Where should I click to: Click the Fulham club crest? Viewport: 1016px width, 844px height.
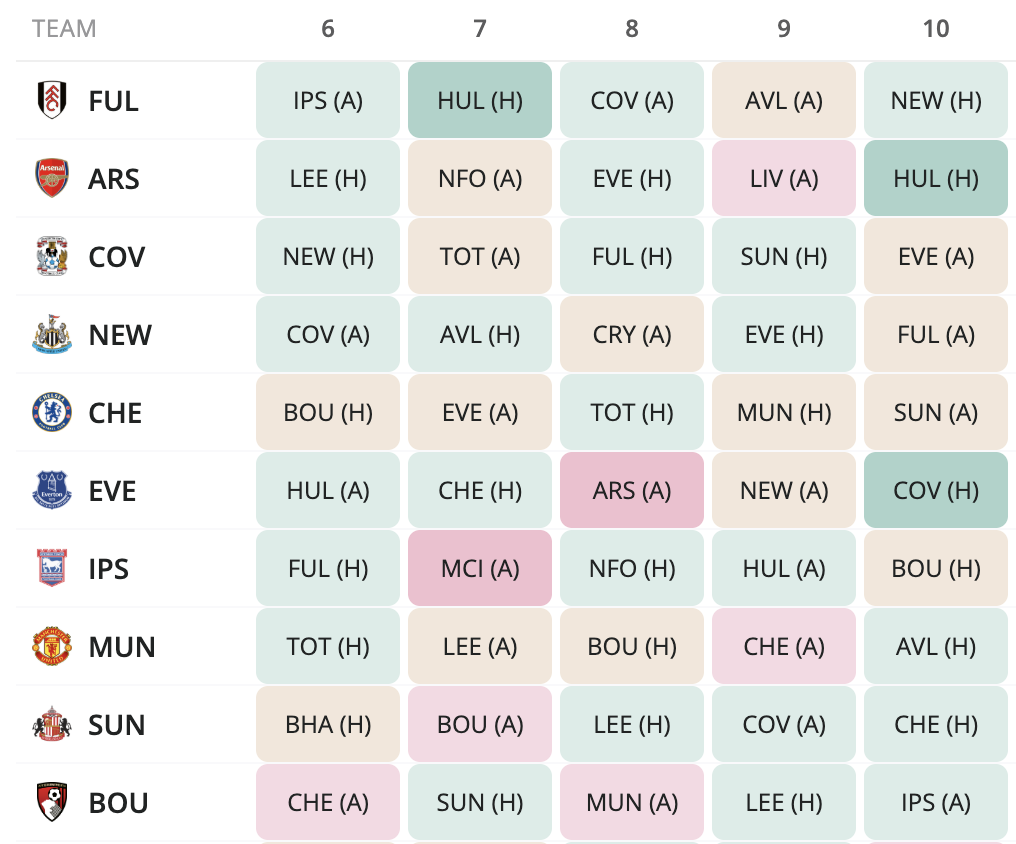52,100
